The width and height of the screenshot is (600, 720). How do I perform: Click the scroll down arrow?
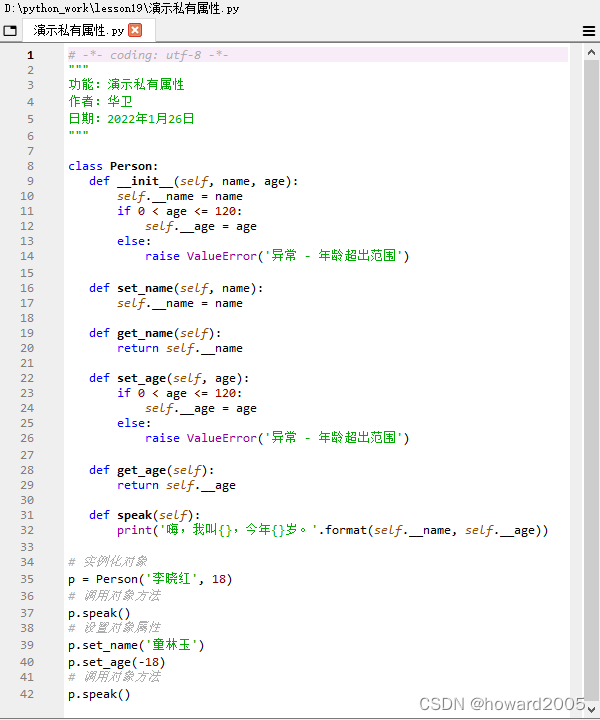tap(591, 709)
